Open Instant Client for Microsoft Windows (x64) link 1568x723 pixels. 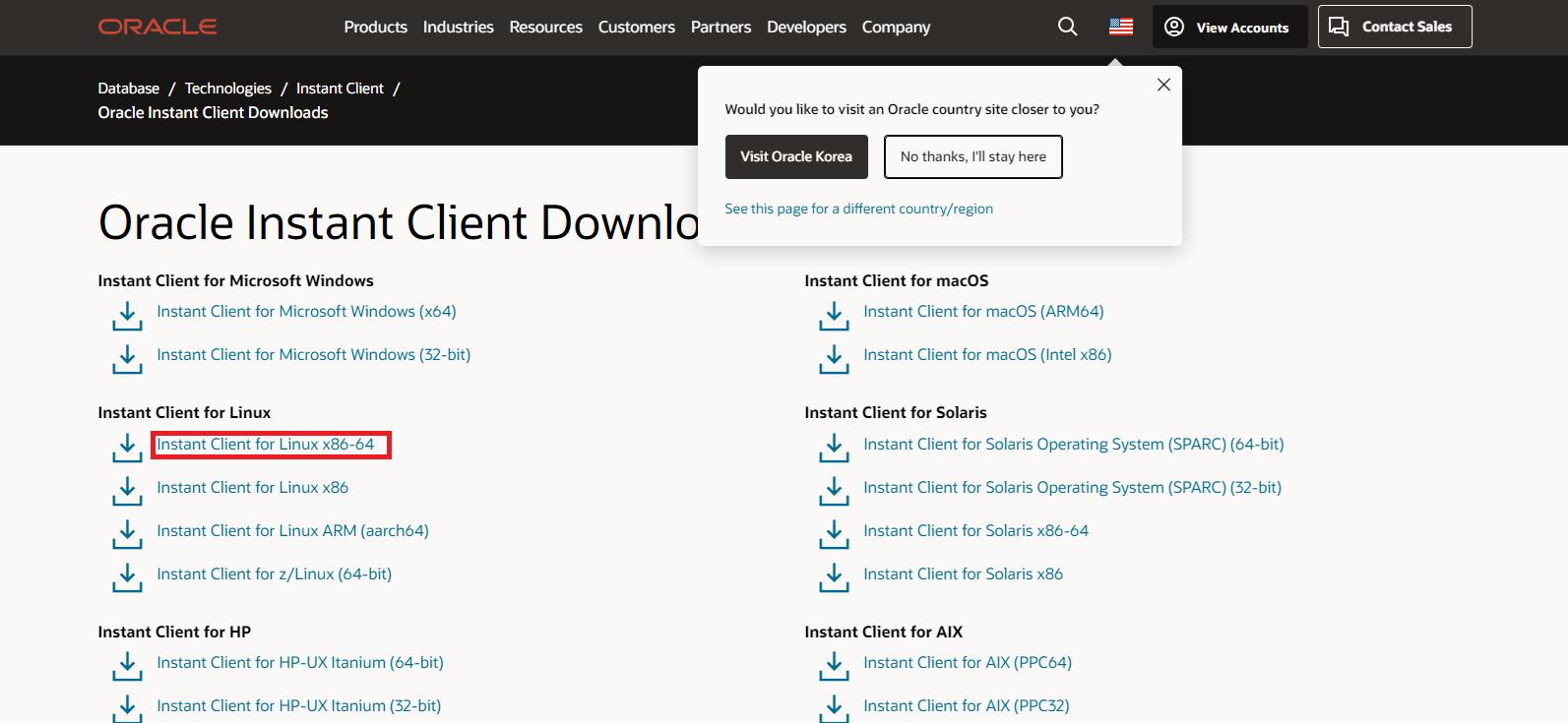tap(306, 311)
